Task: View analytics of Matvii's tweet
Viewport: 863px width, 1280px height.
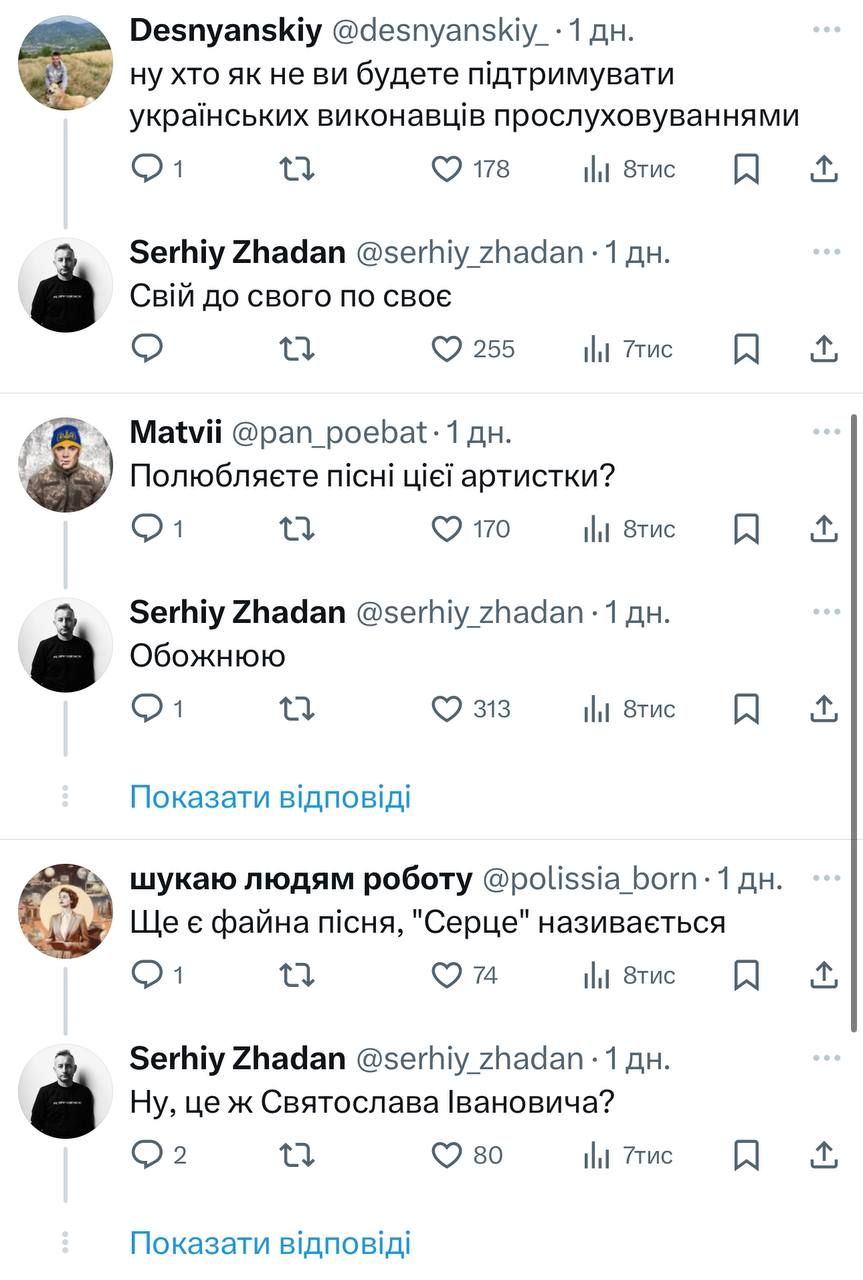Action: (597, 529)
